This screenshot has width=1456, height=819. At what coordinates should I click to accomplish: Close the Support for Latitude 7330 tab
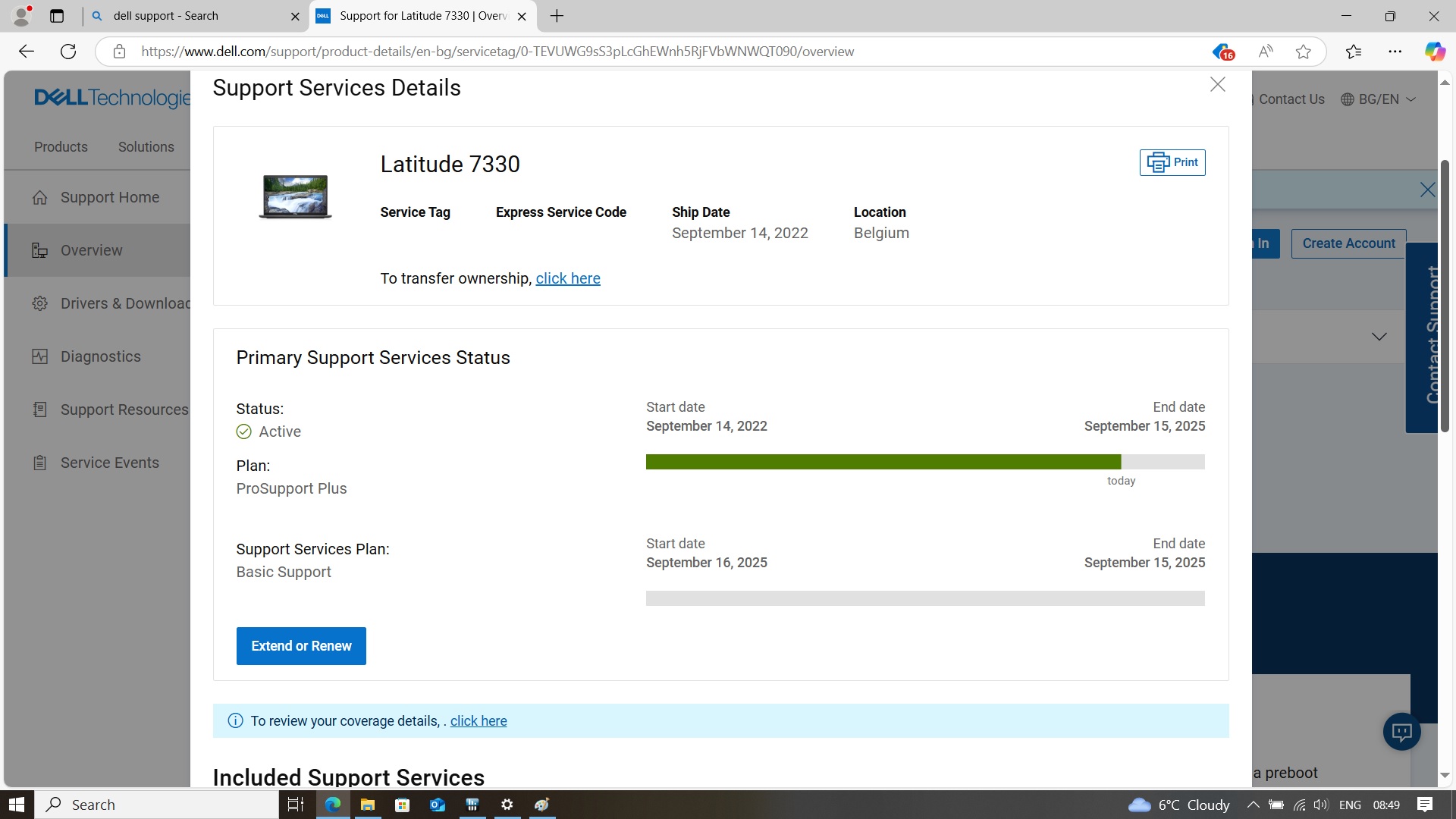tap(521, 16)
